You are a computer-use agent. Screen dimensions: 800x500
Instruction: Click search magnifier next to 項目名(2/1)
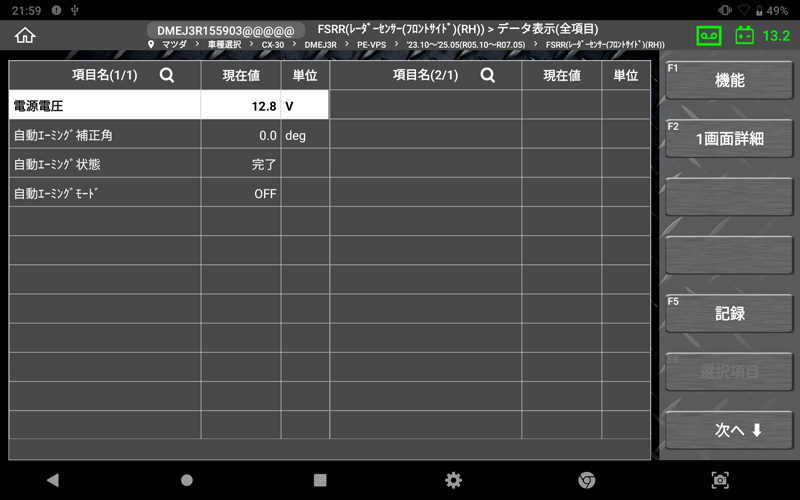488,75
